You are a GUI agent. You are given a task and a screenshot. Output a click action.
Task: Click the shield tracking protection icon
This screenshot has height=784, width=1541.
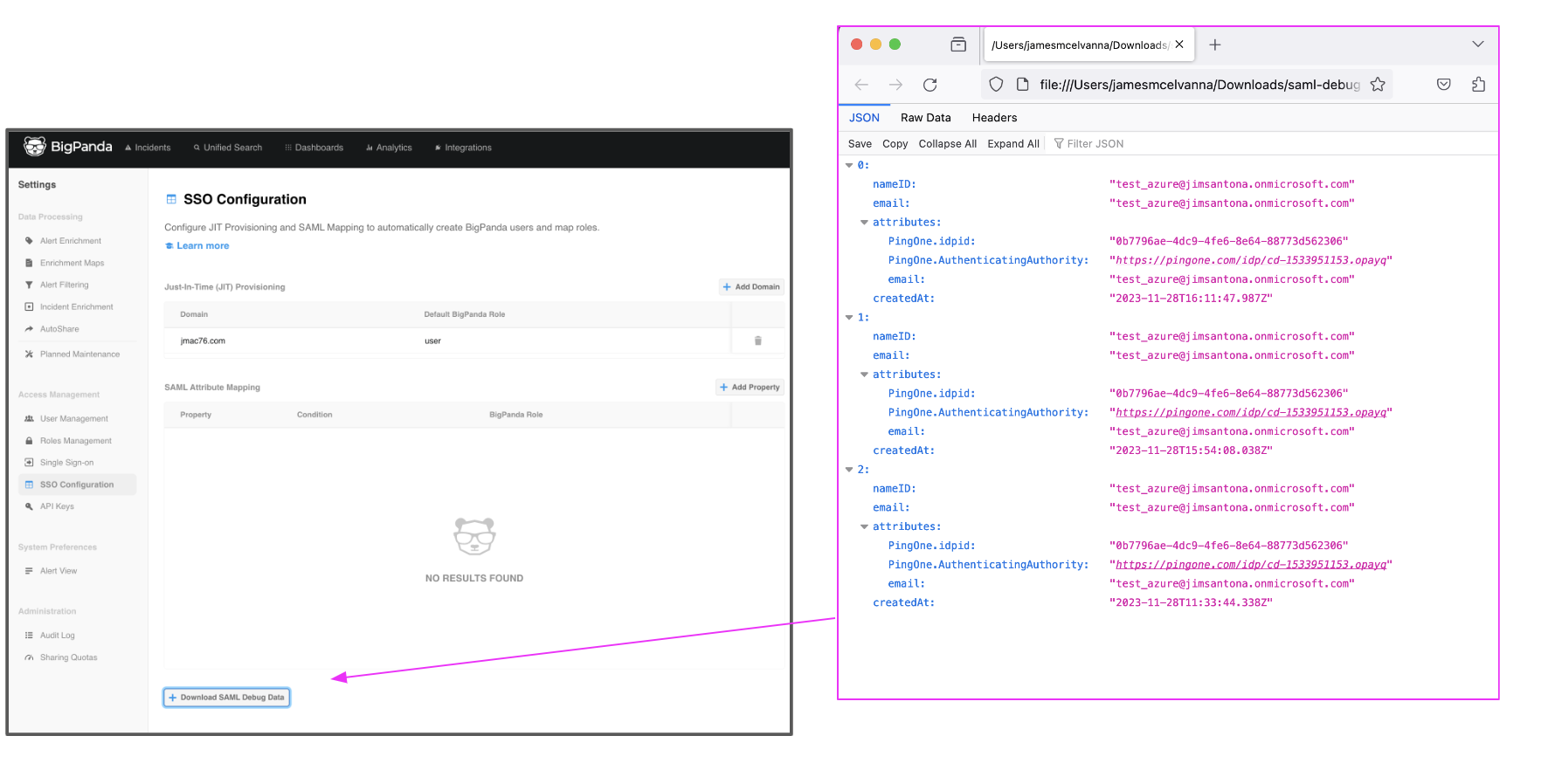(996, 85)
